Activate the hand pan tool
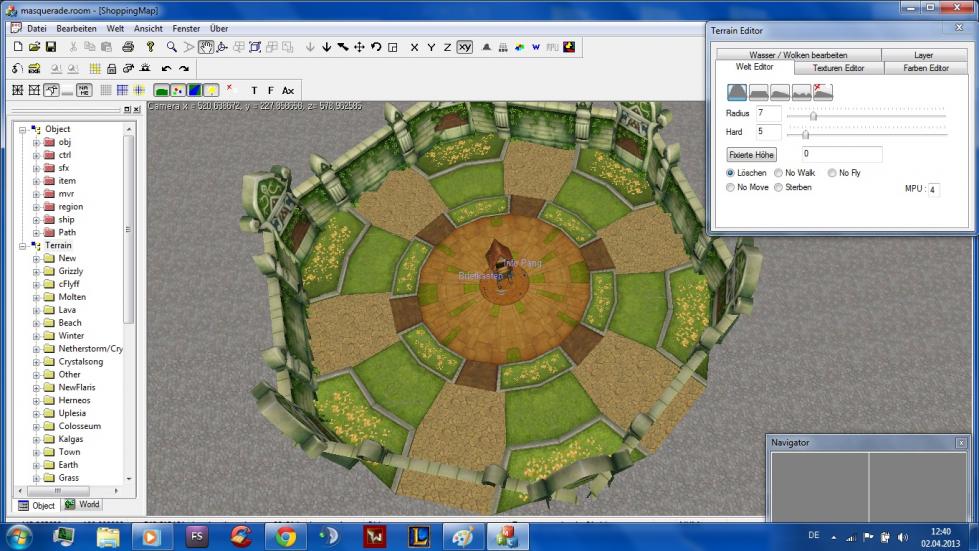The width and height of the screenshot is (979, 551). tap(205, 47)
